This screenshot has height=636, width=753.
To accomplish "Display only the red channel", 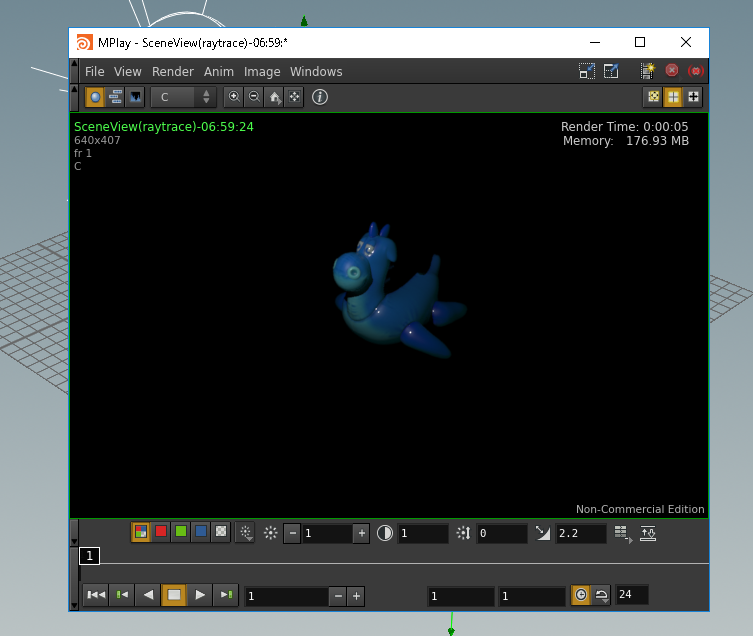I will pos(161,532).
